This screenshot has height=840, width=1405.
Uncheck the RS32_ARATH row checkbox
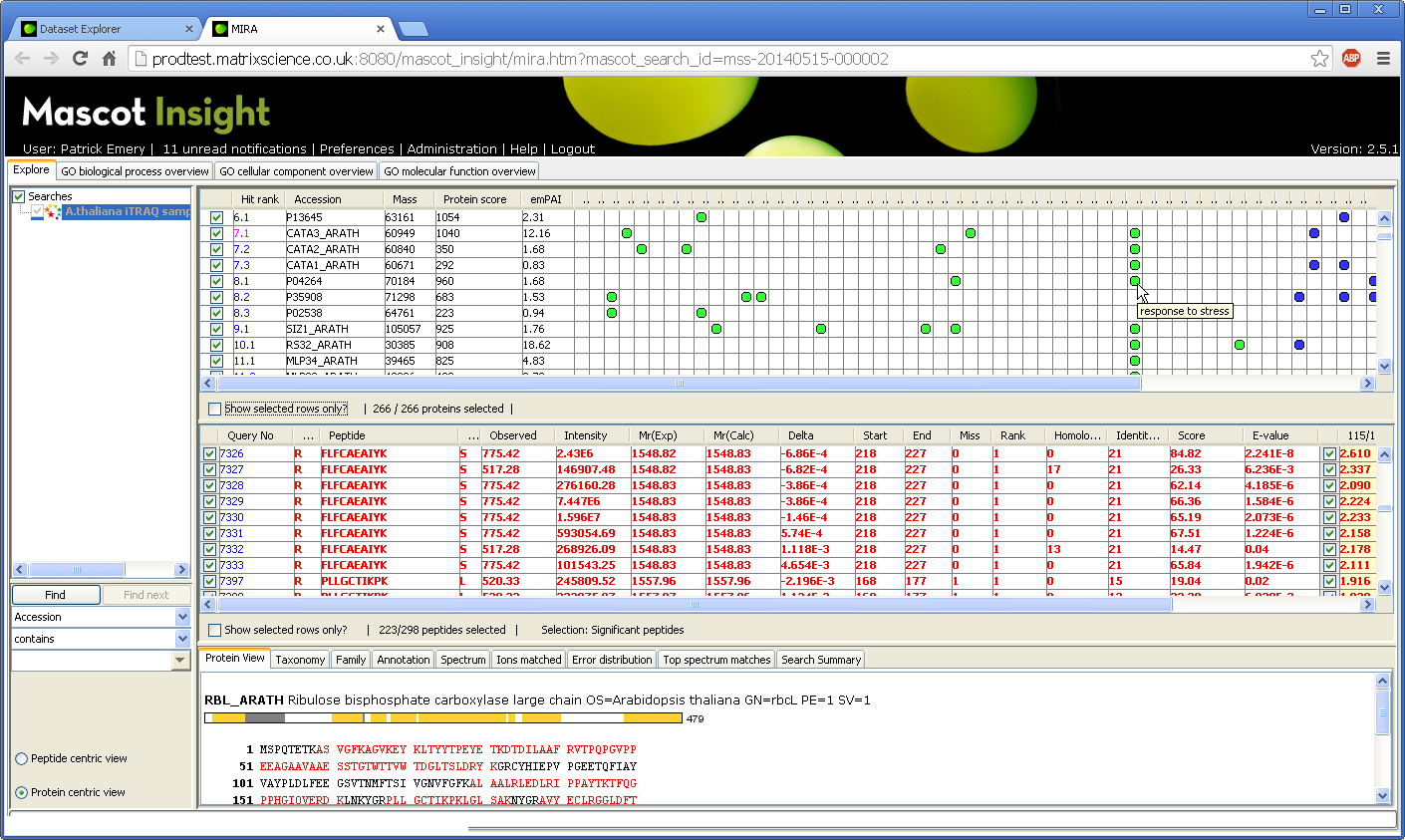(216, 345)
